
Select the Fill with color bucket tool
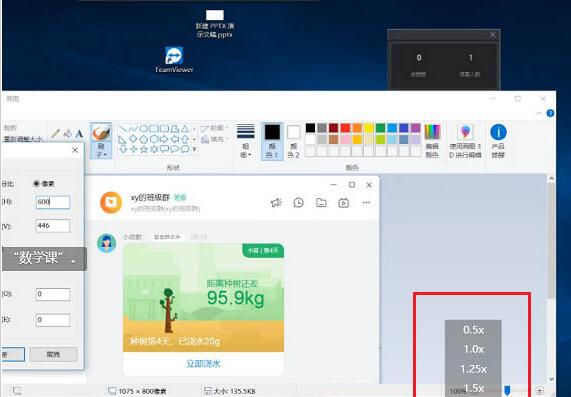pyautogui.click(x=68, y=133)
